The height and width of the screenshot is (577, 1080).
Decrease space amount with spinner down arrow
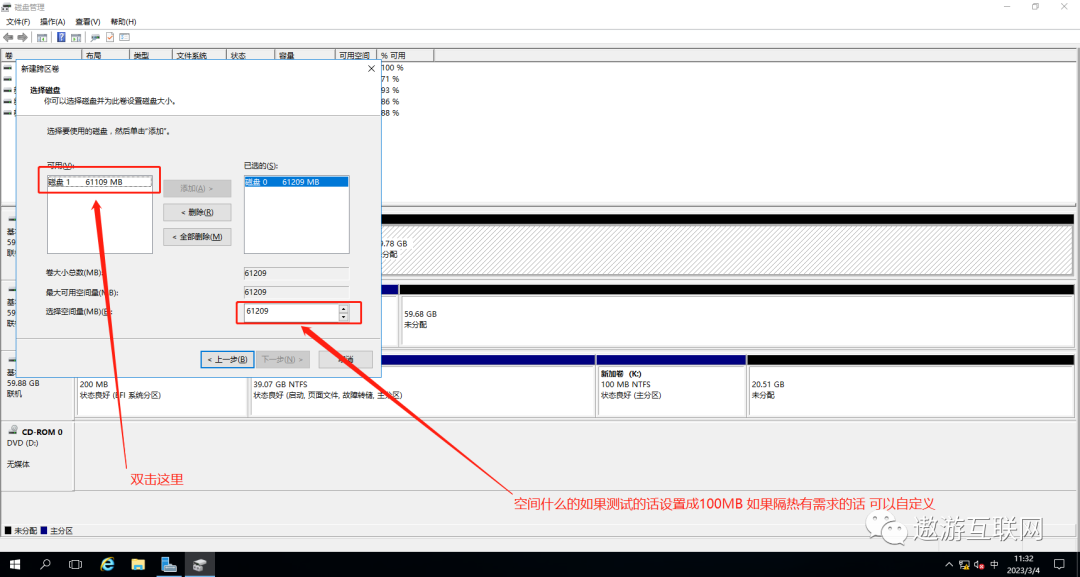coord(344,317)
